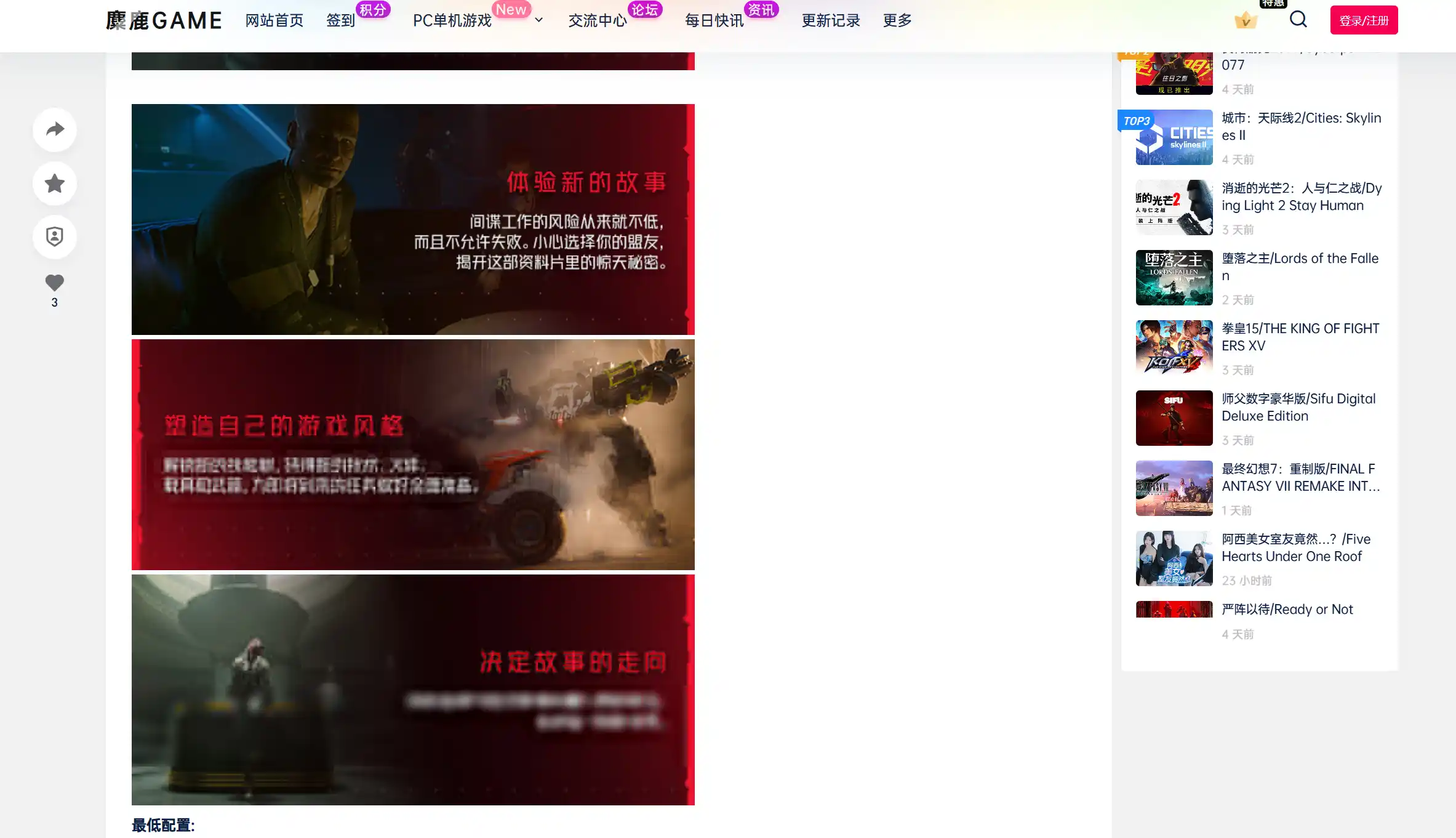
Task: Click the 论坛 badge on 交流中心
Action: pos(644,9)
